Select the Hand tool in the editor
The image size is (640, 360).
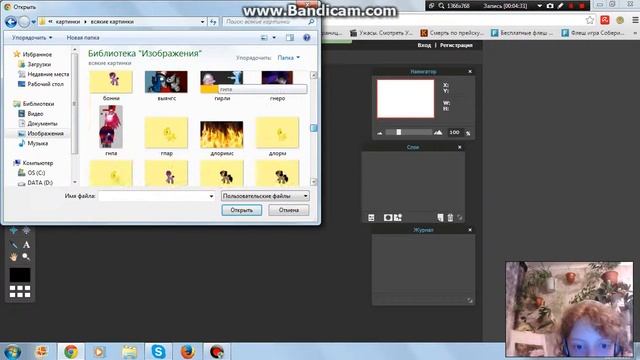[x=13, y=257]
